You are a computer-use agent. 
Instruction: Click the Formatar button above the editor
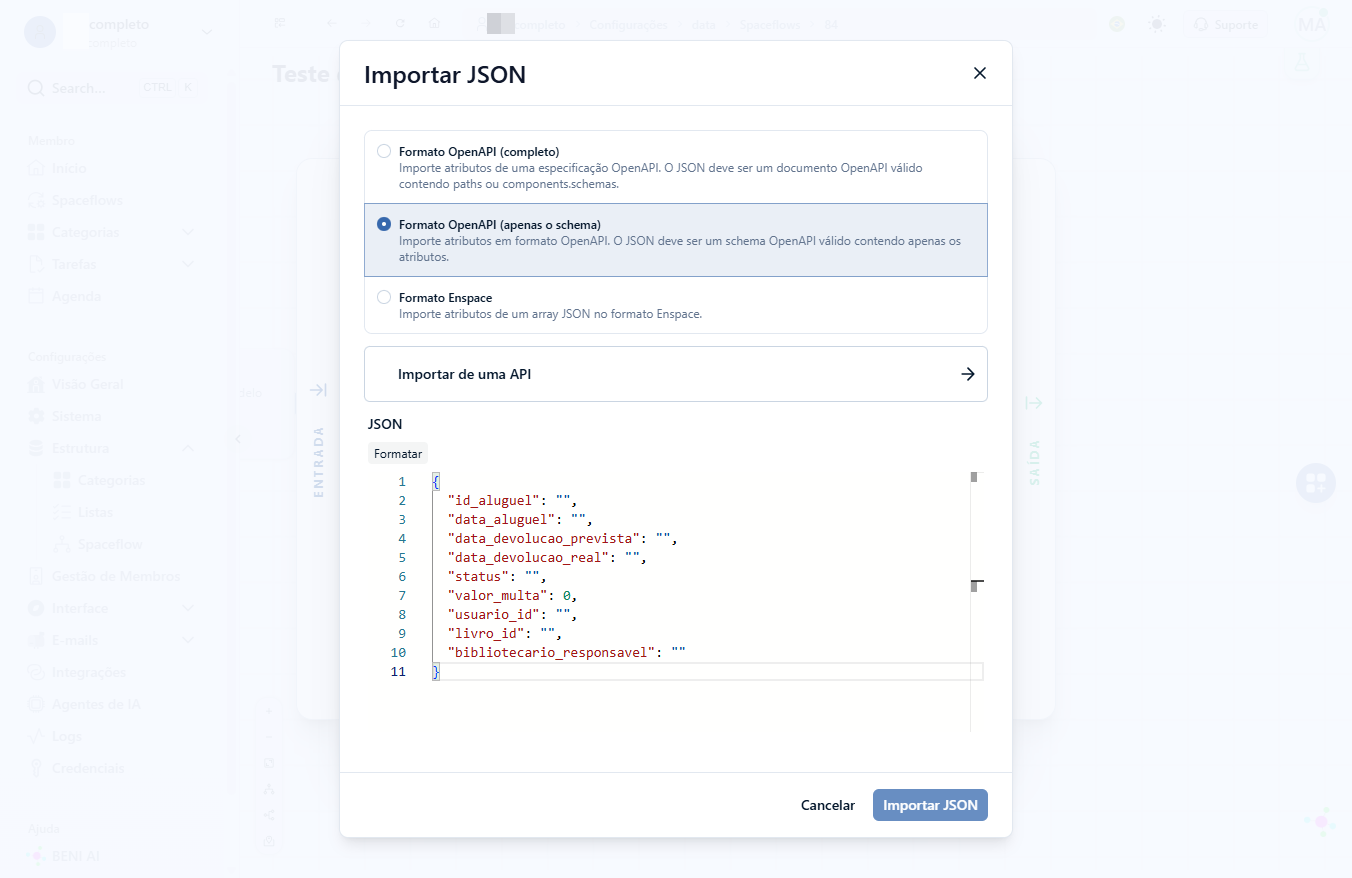pyautogui.click(x=398, y=453)
